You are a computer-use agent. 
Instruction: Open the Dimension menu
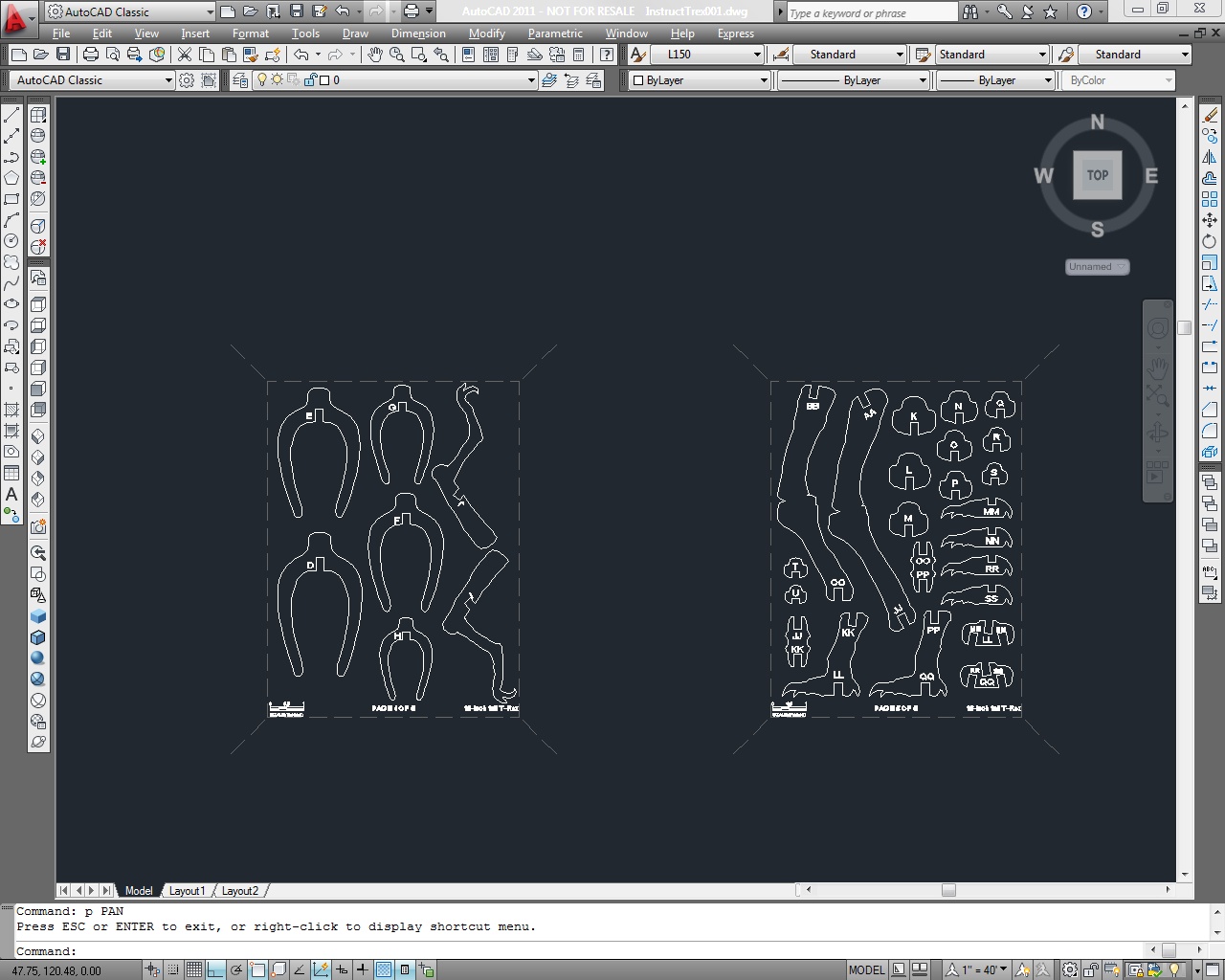pyautogui.click(x=418, y=33)
